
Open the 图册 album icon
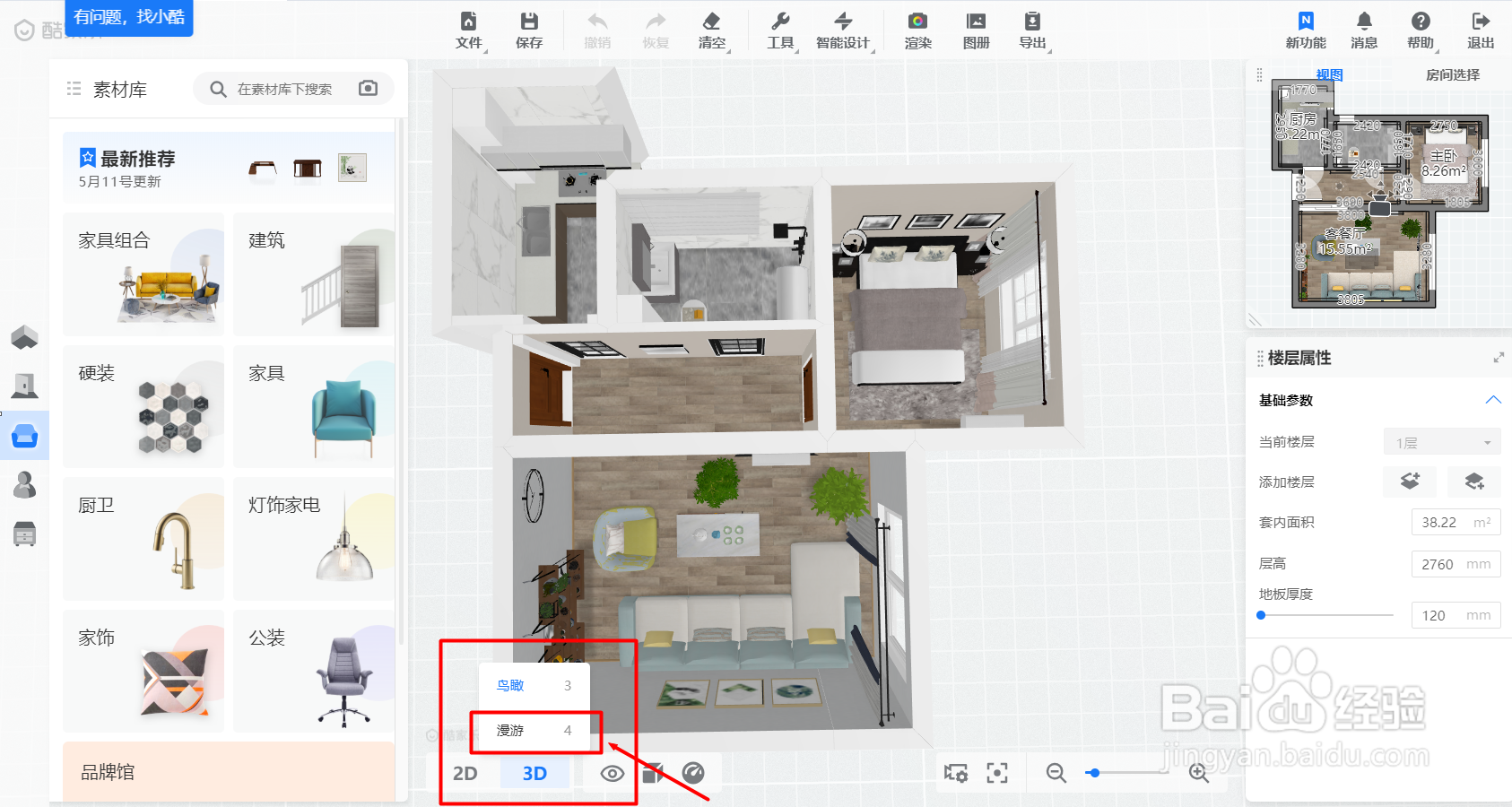(976, 30)
